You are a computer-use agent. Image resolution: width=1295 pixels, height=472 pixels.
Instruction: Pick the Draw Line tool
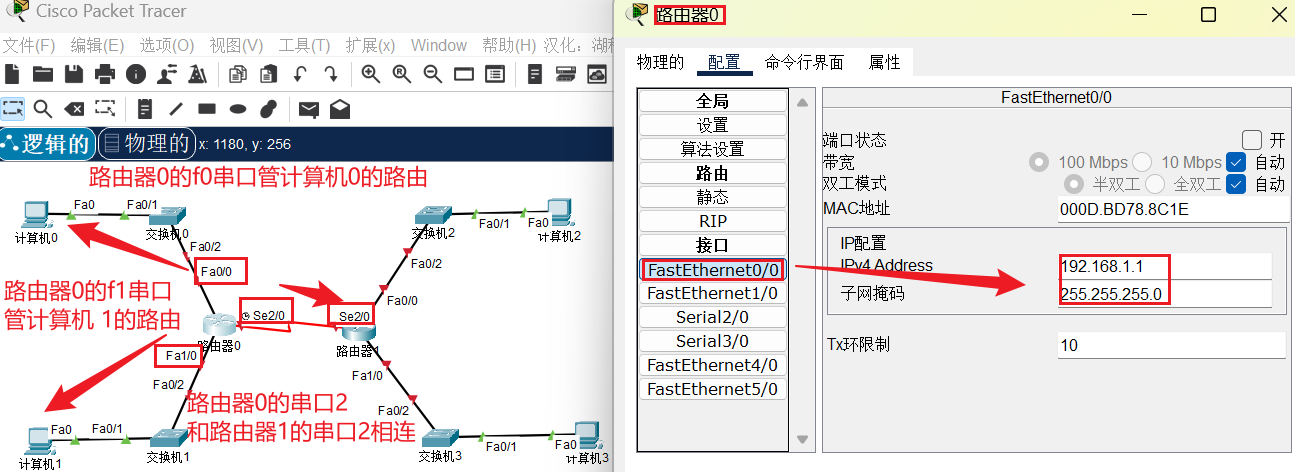[x=176, y=109]
